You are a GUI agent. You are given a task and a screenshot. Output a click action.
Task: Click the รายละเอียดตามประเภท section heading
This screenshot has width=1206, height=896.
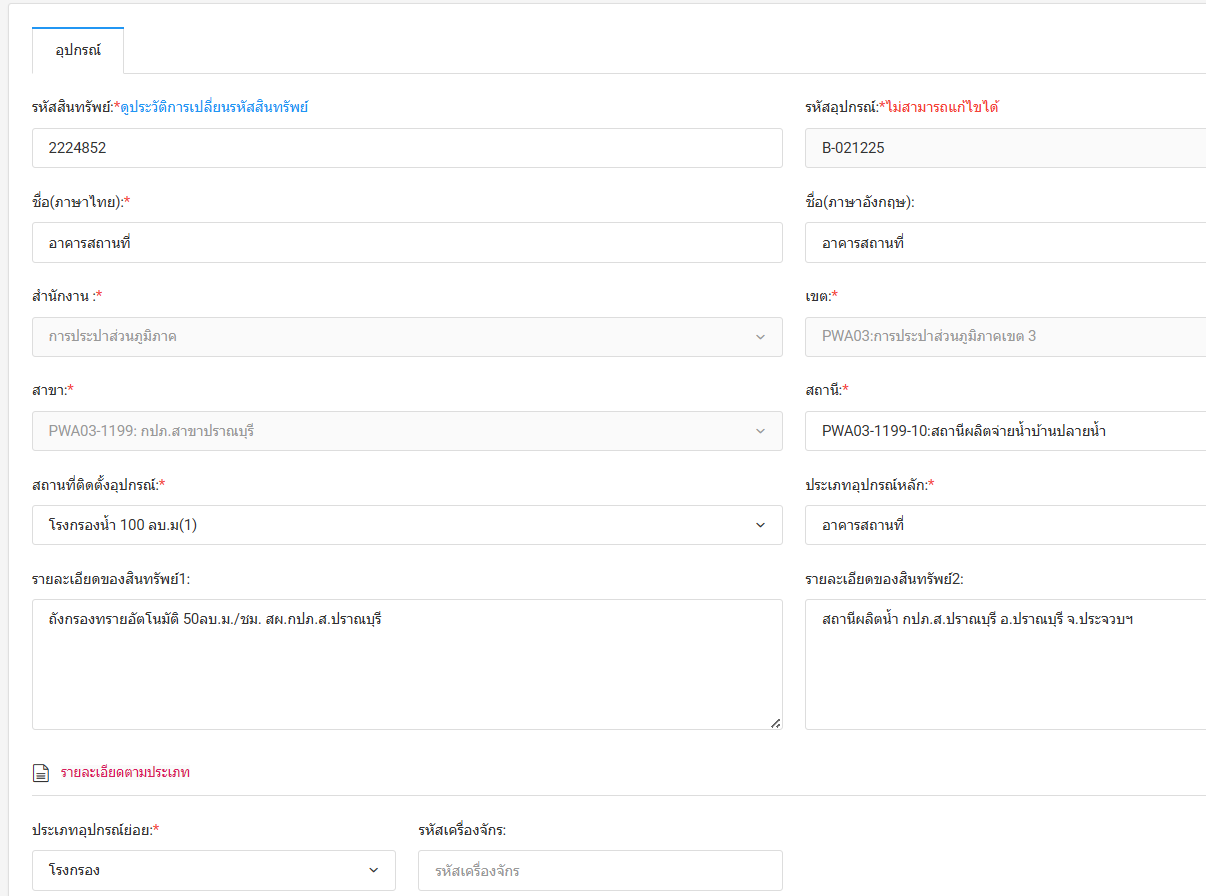(x=125, y=772)
